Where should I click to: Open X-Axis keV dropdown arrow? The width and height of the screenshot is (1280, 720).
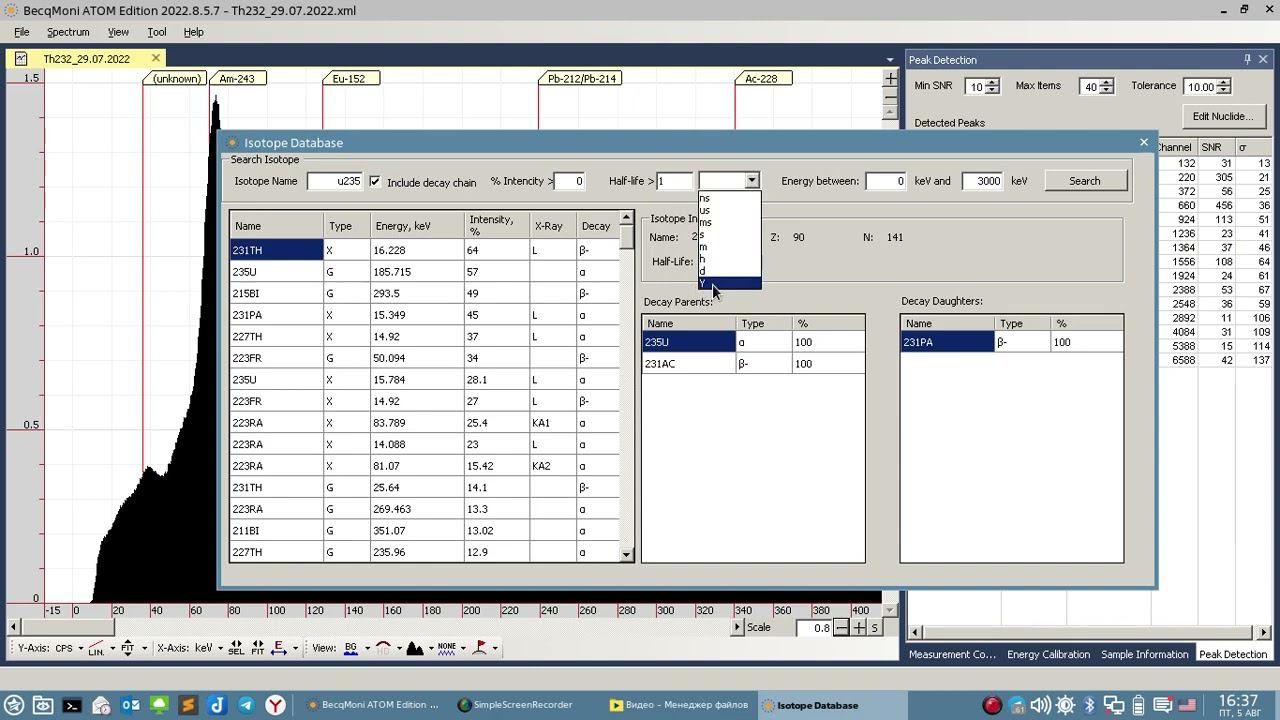coord(220,648)
